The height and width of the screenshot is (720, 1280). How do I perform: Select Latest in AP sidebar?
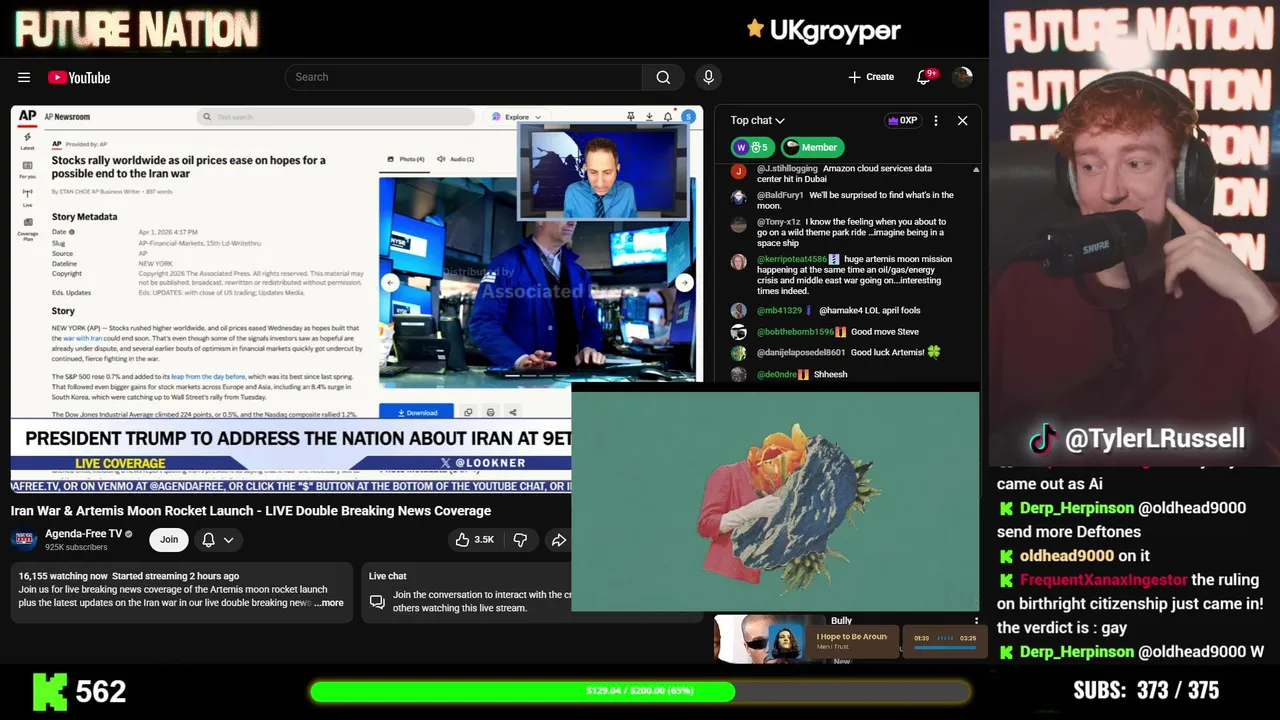pyautogui.click(x=27, y=141)
